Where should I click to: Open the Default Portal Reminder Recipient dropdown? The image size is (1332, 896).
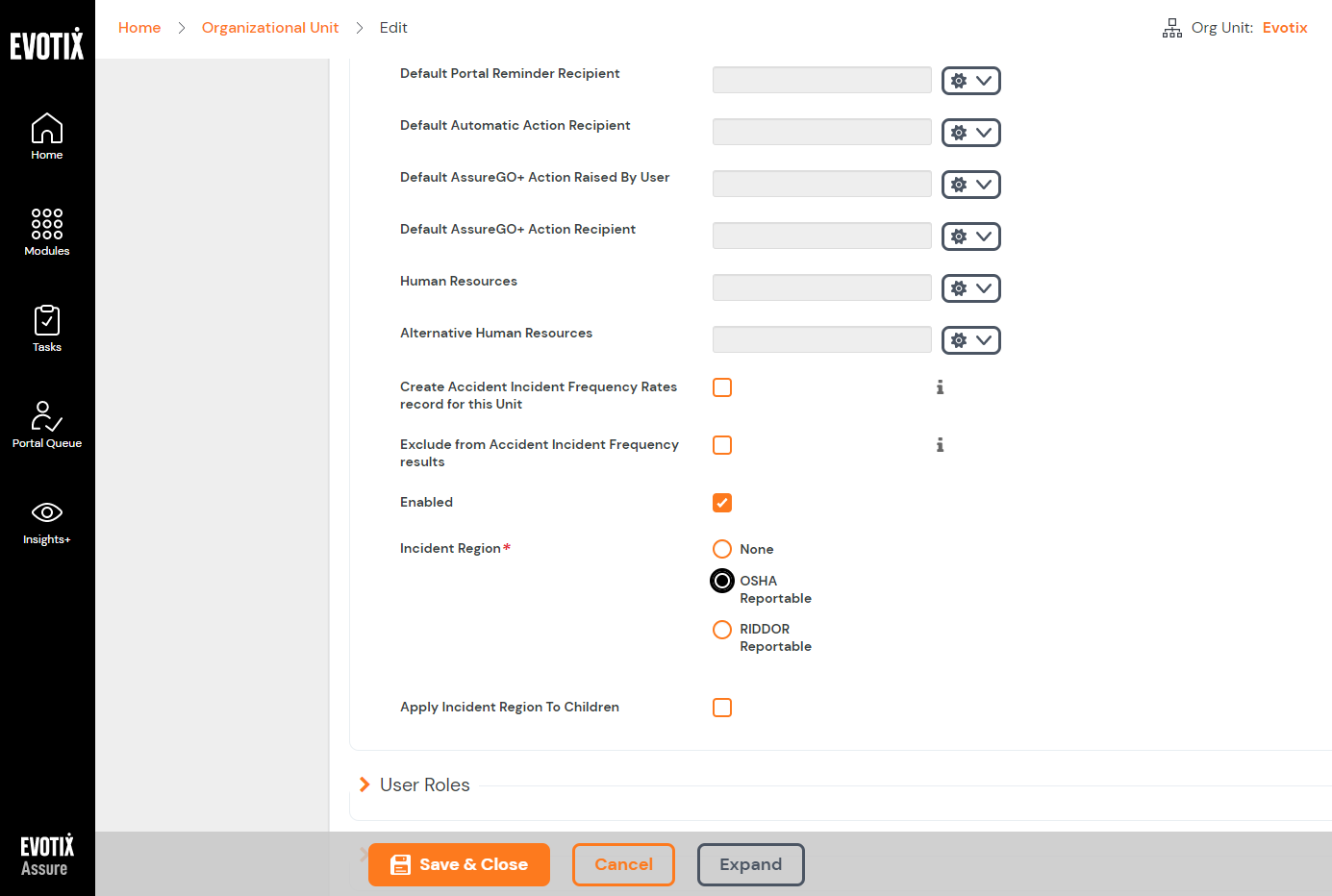coord(983,81)
